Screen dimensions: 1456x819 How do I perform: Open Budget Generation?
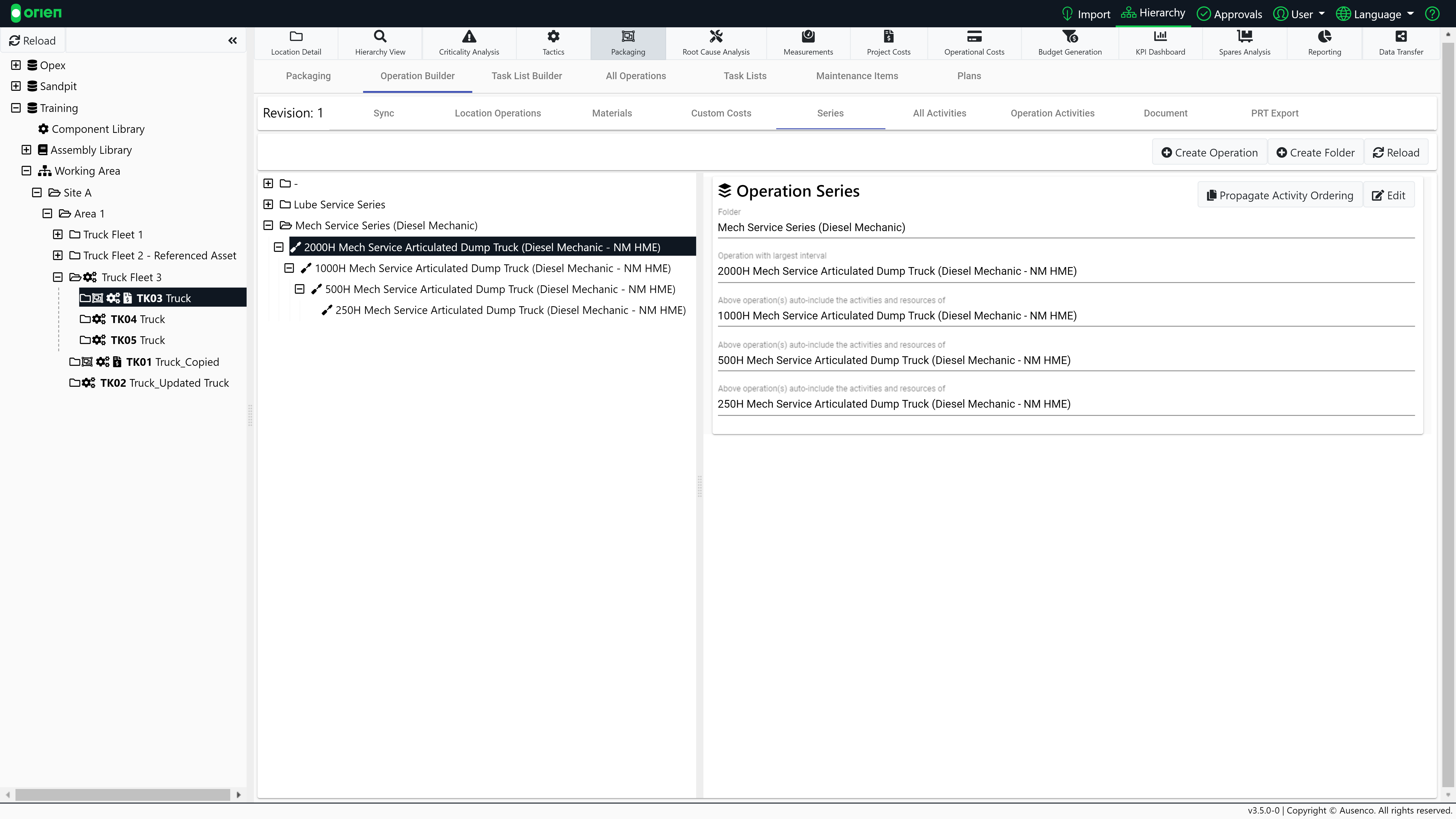pyautogui.click(x=1070, y=42)
